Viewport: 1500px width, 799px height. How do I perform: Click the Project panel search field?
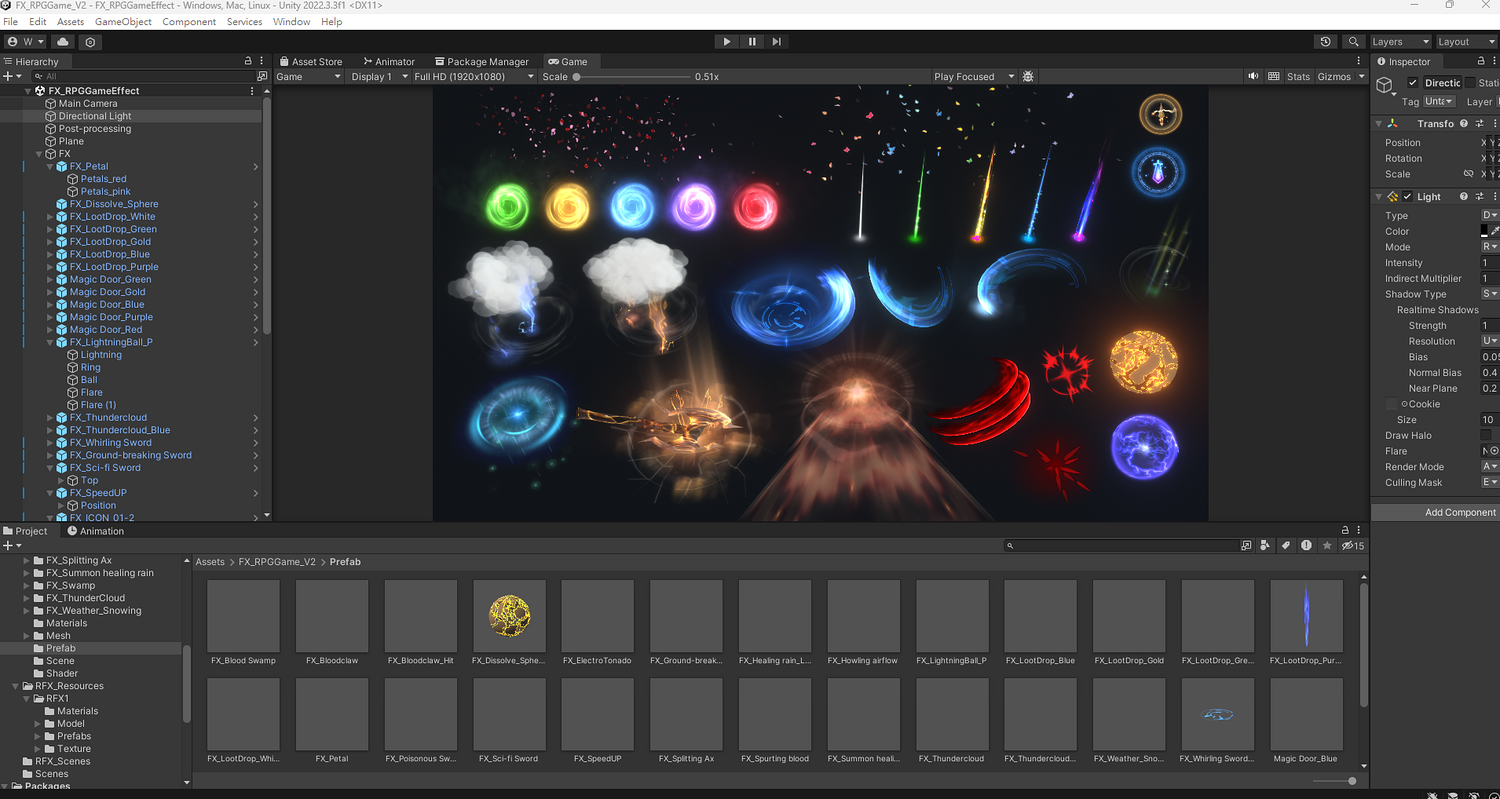[1122, 546]
